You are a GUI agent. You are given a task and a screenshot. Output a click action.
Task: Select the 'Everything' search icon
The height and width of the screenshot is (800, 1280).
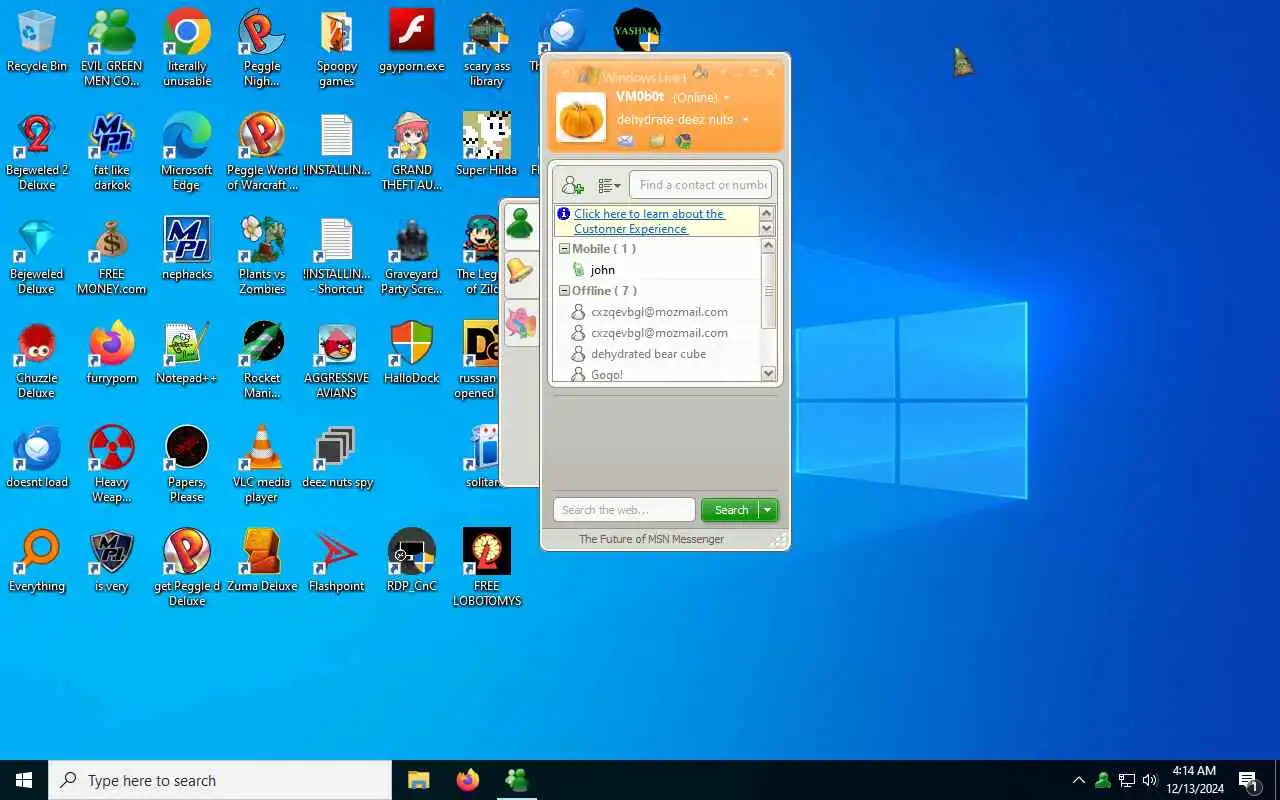click(37, 561)
